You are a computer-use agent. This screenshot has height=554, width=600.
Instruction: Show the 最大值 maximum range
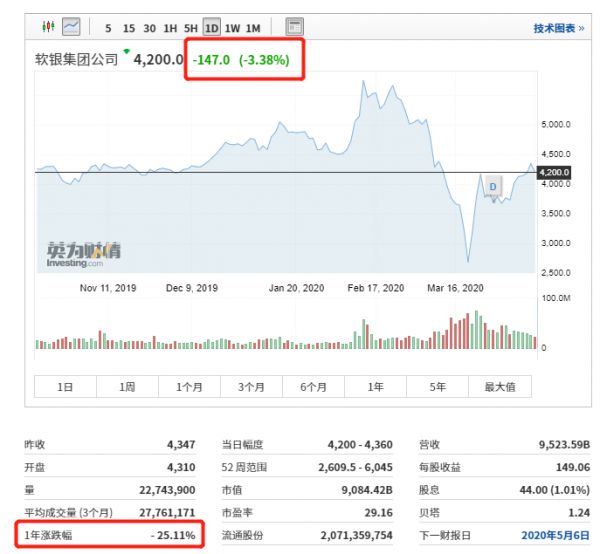tap(499, 386)
